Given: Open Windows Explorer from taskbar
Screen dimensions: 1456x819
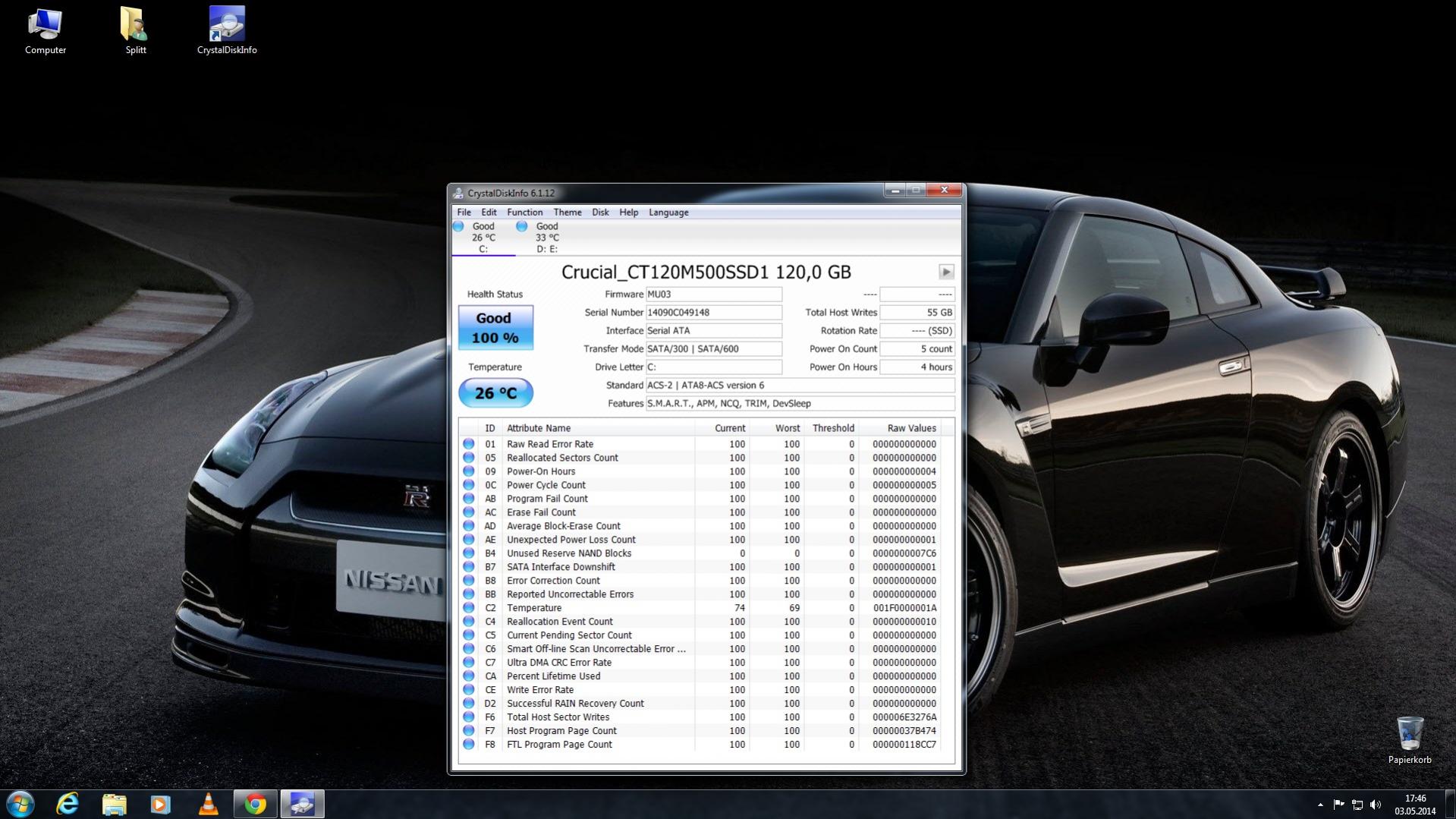Looking at the screenshot, I should click(114, 805).
